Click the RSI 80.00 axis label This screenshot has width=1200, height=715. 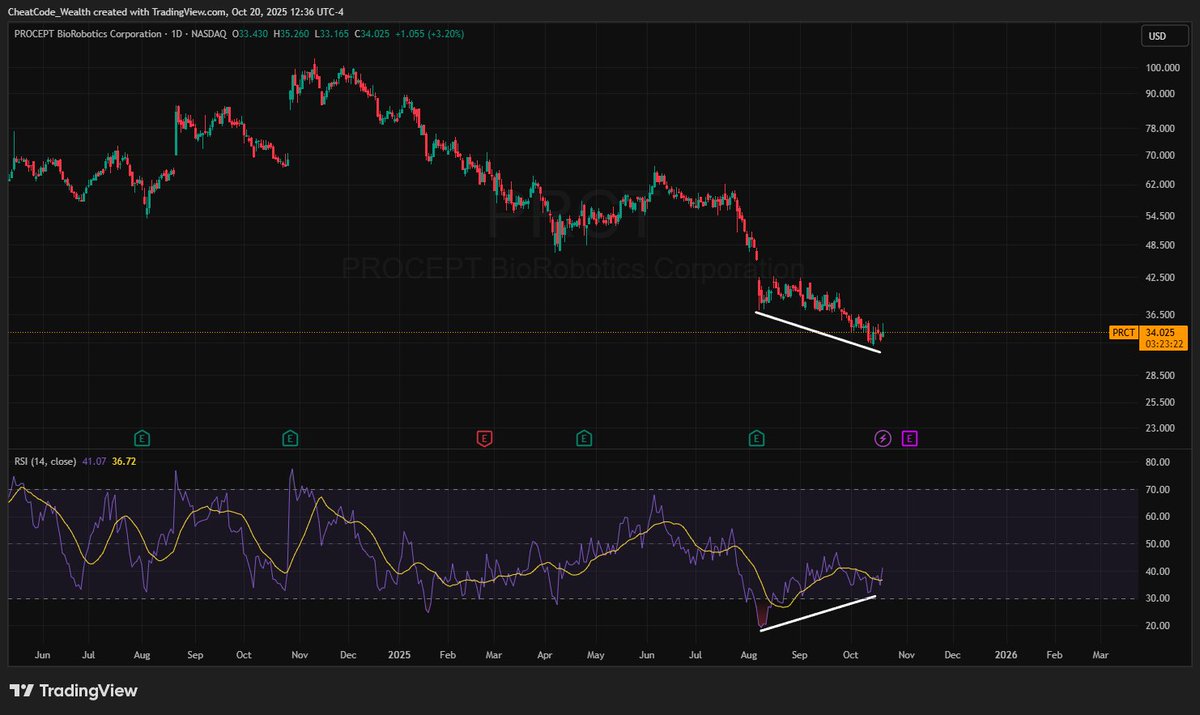[x=1159, y=463]
